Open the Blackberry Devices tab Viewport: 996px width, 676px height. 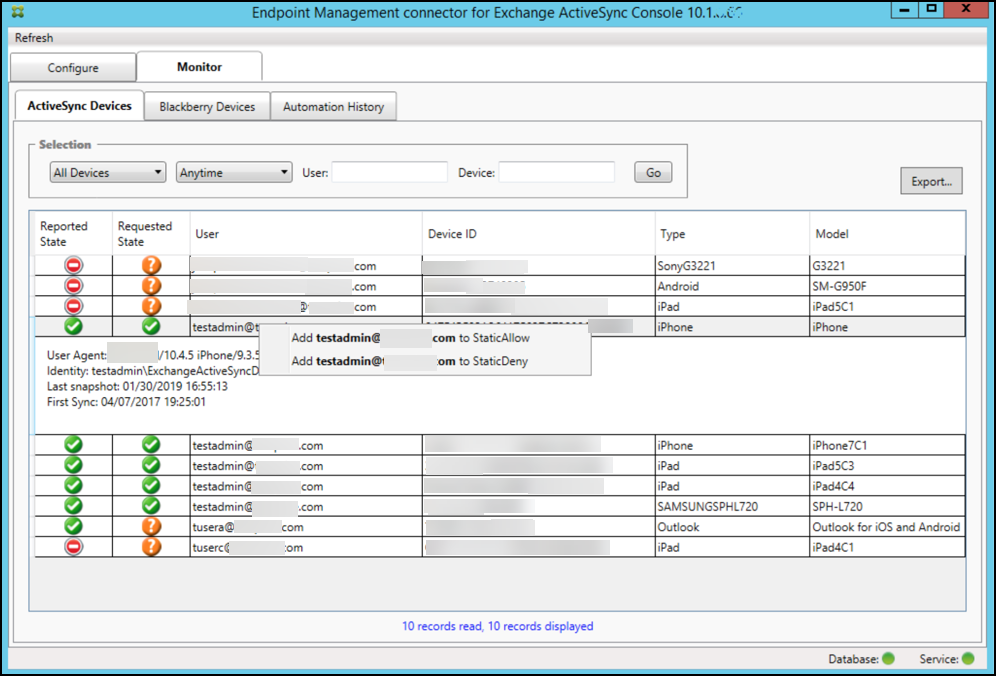tap(207, 107)
